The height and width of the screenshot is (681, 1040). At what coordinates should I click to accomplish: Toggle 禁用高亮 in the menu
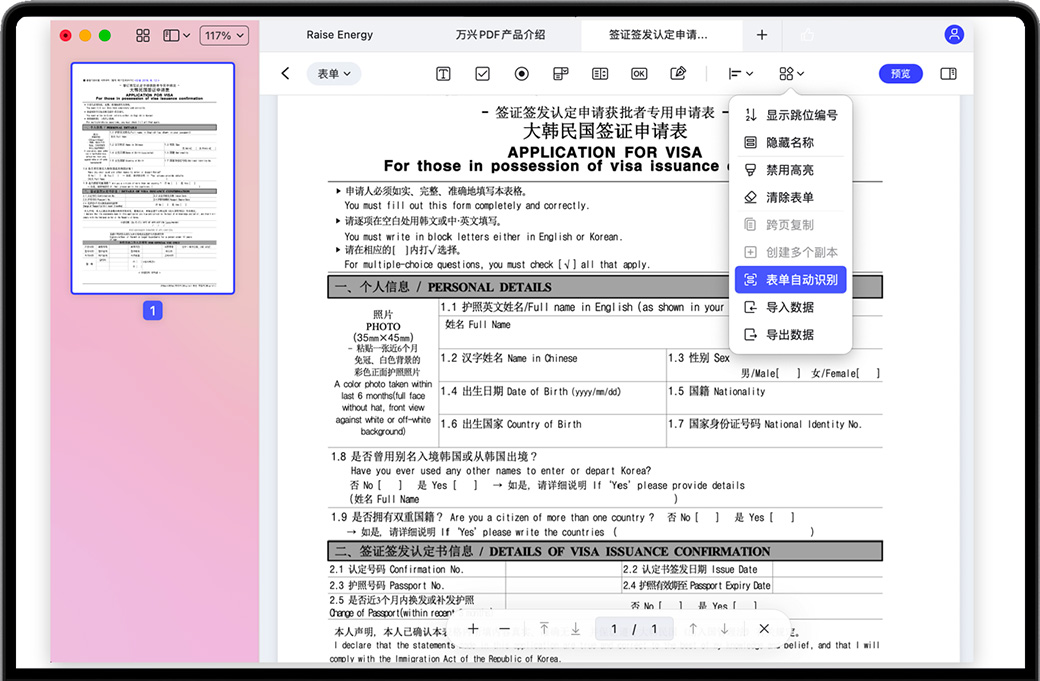coord(789,170)
